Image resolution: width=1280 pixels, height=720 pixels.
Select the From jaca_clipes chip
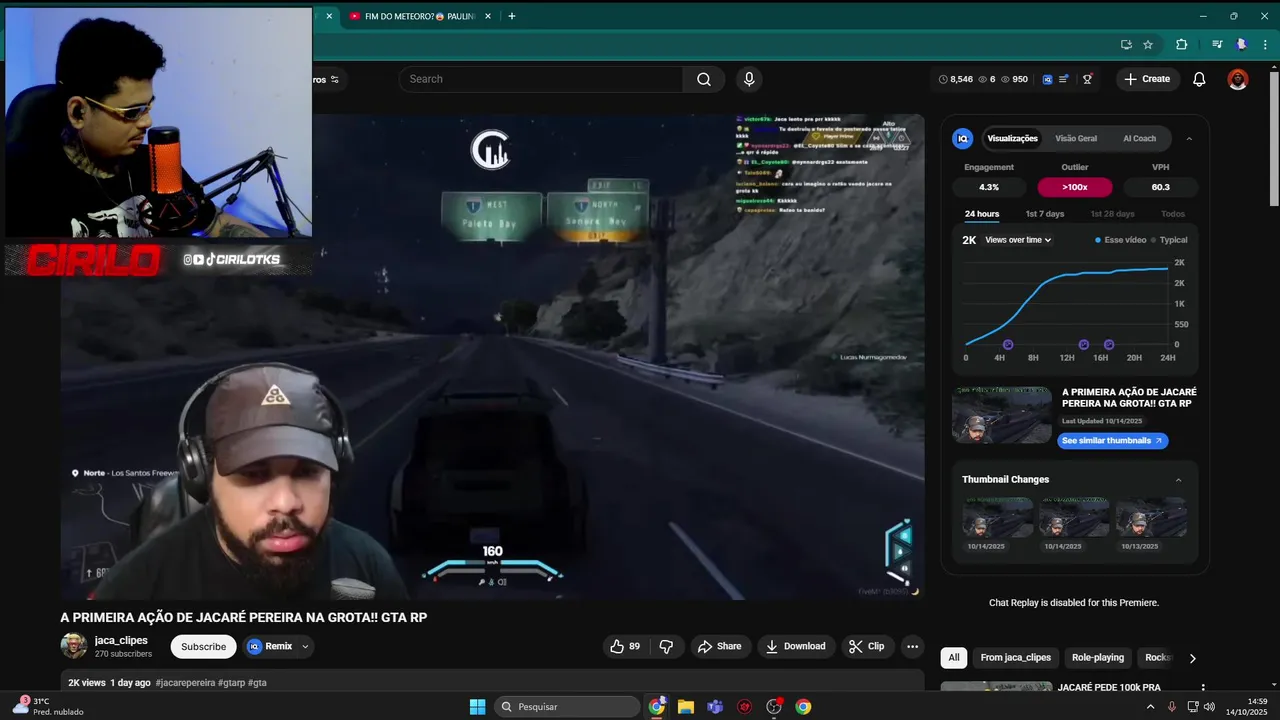pos(1015,658)
